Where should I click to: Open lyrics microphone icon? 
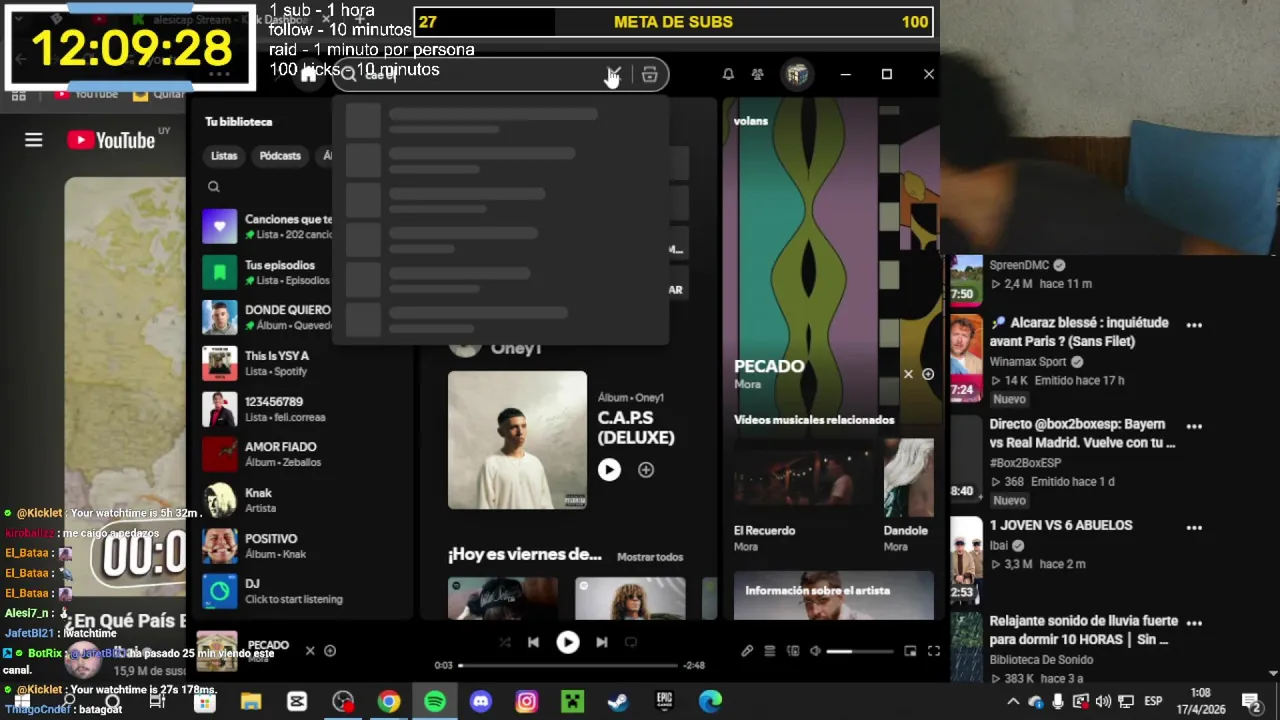747,651
